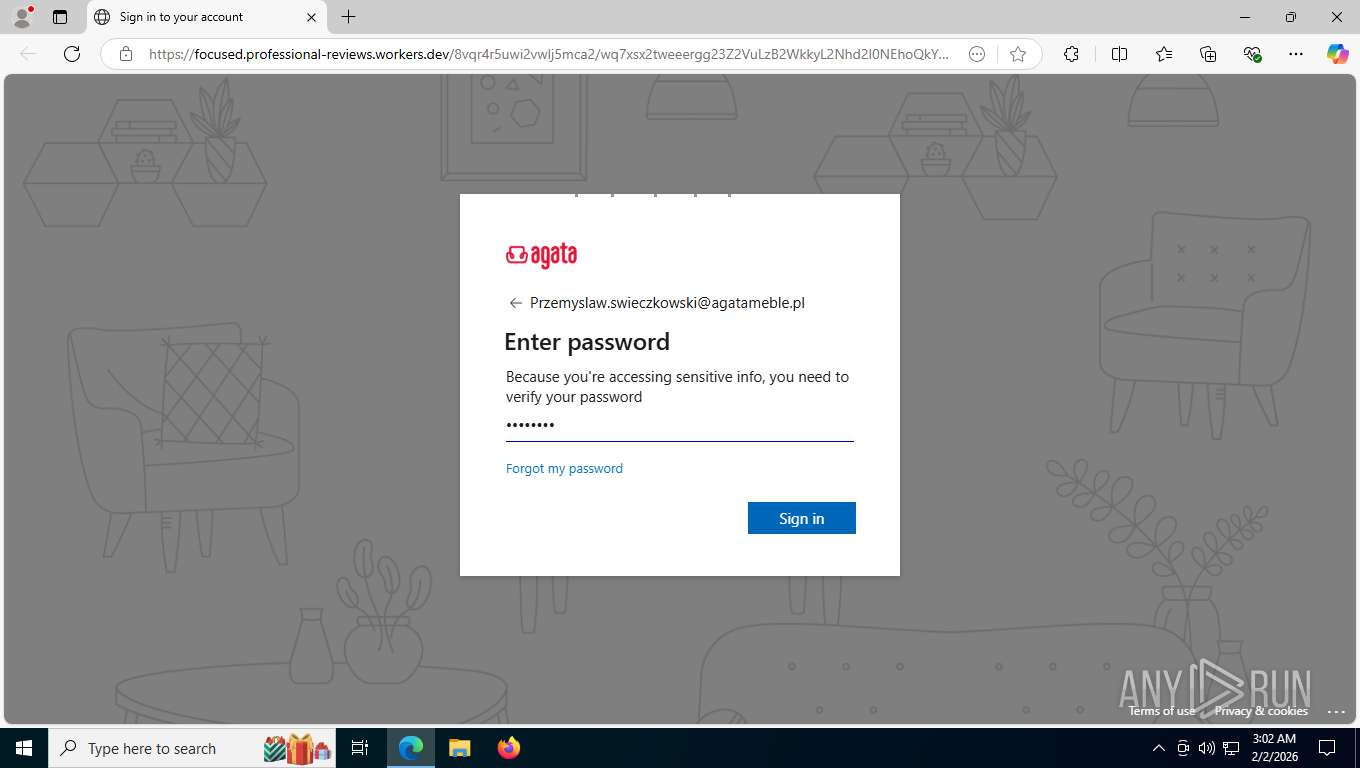The height and width of the screenshot is (768, 1360).
Task: Open Favorites star list icon
Action: point(1164,54)
